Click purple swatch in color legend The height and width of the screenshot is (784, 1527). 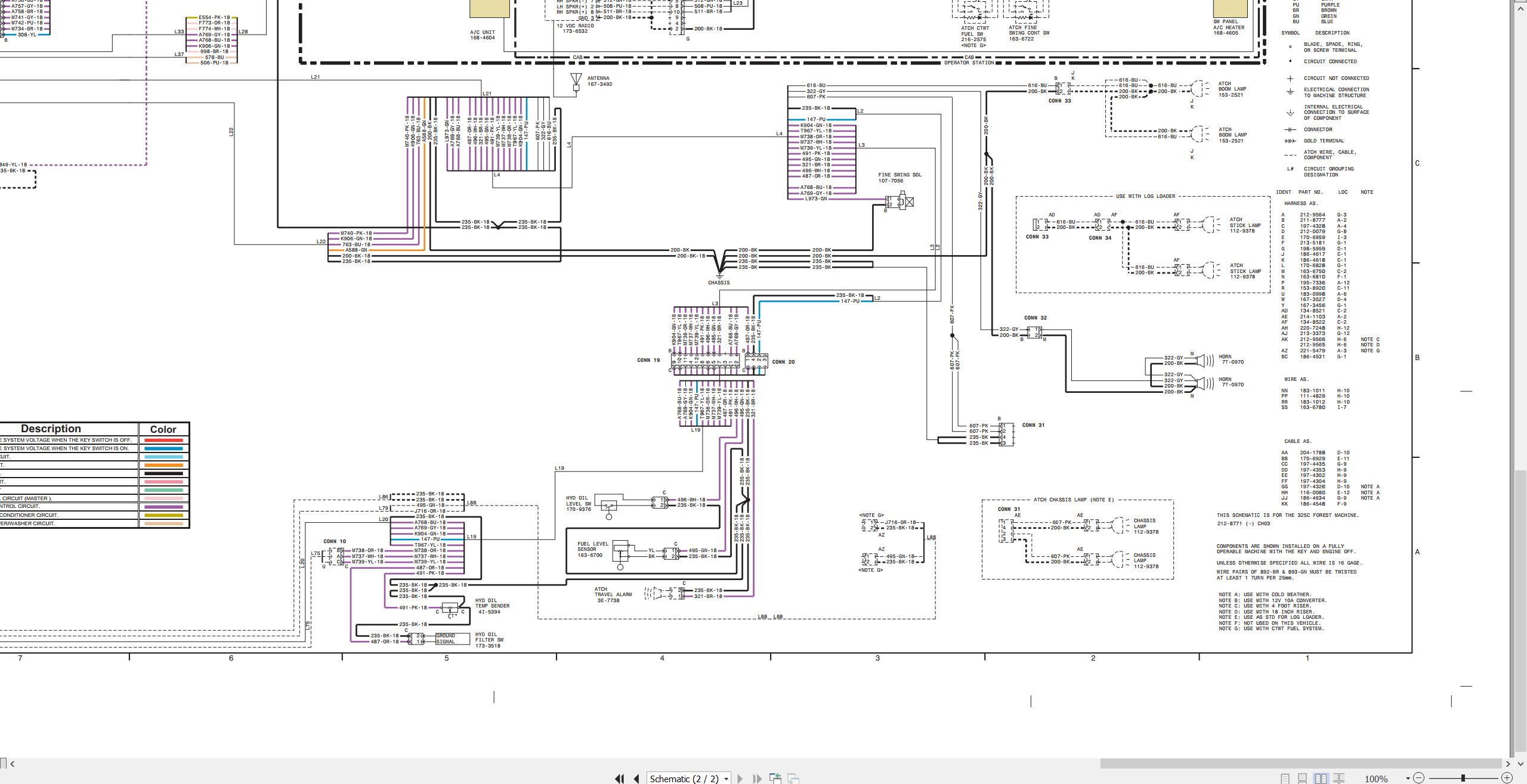pyautogui.click(x=163, y=507)
